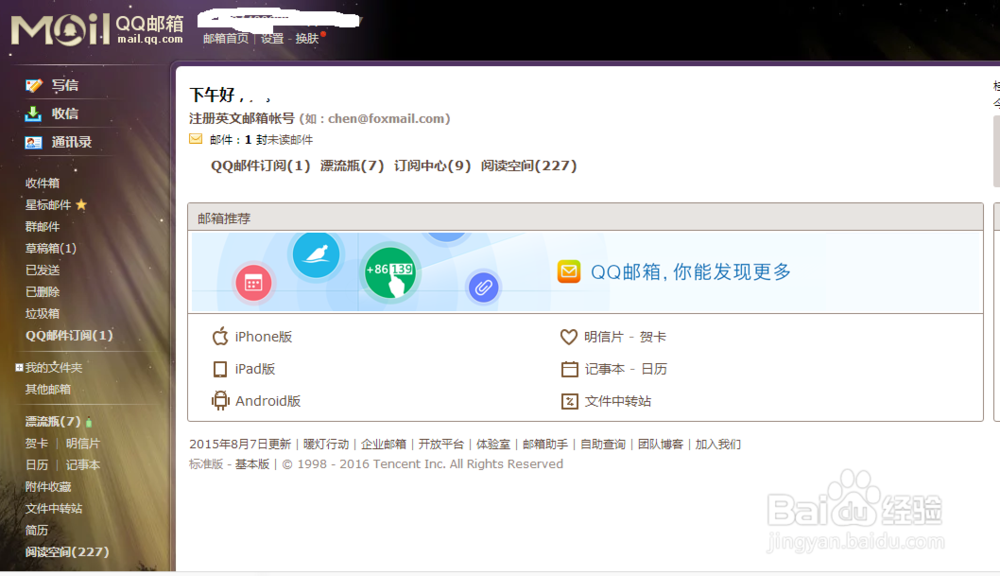Click the purple paperclip circle in banner
Screen dimensions: 1000x576
click(483, 288)
